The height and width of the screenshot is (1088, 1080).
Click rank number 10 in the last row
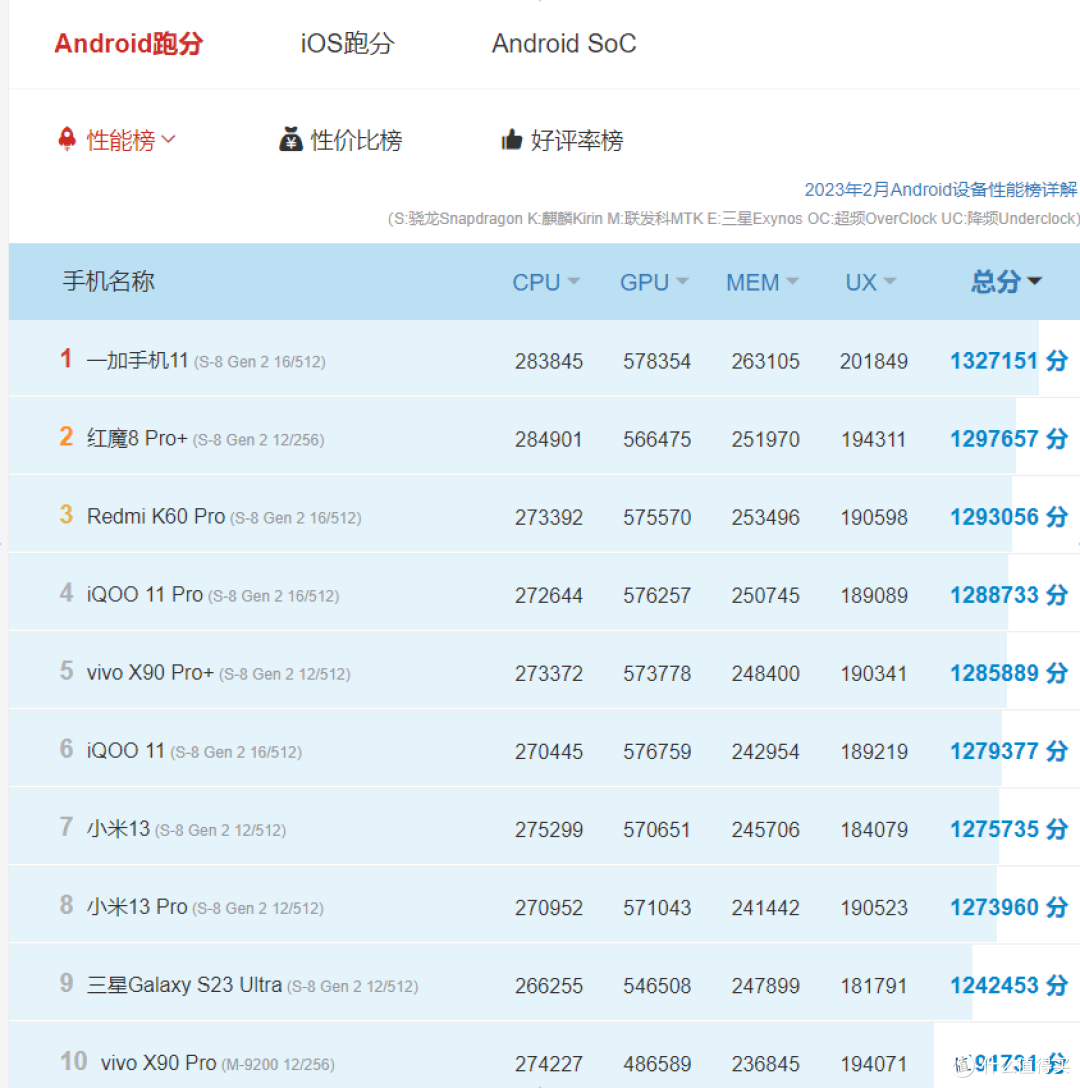point(73,1061)
